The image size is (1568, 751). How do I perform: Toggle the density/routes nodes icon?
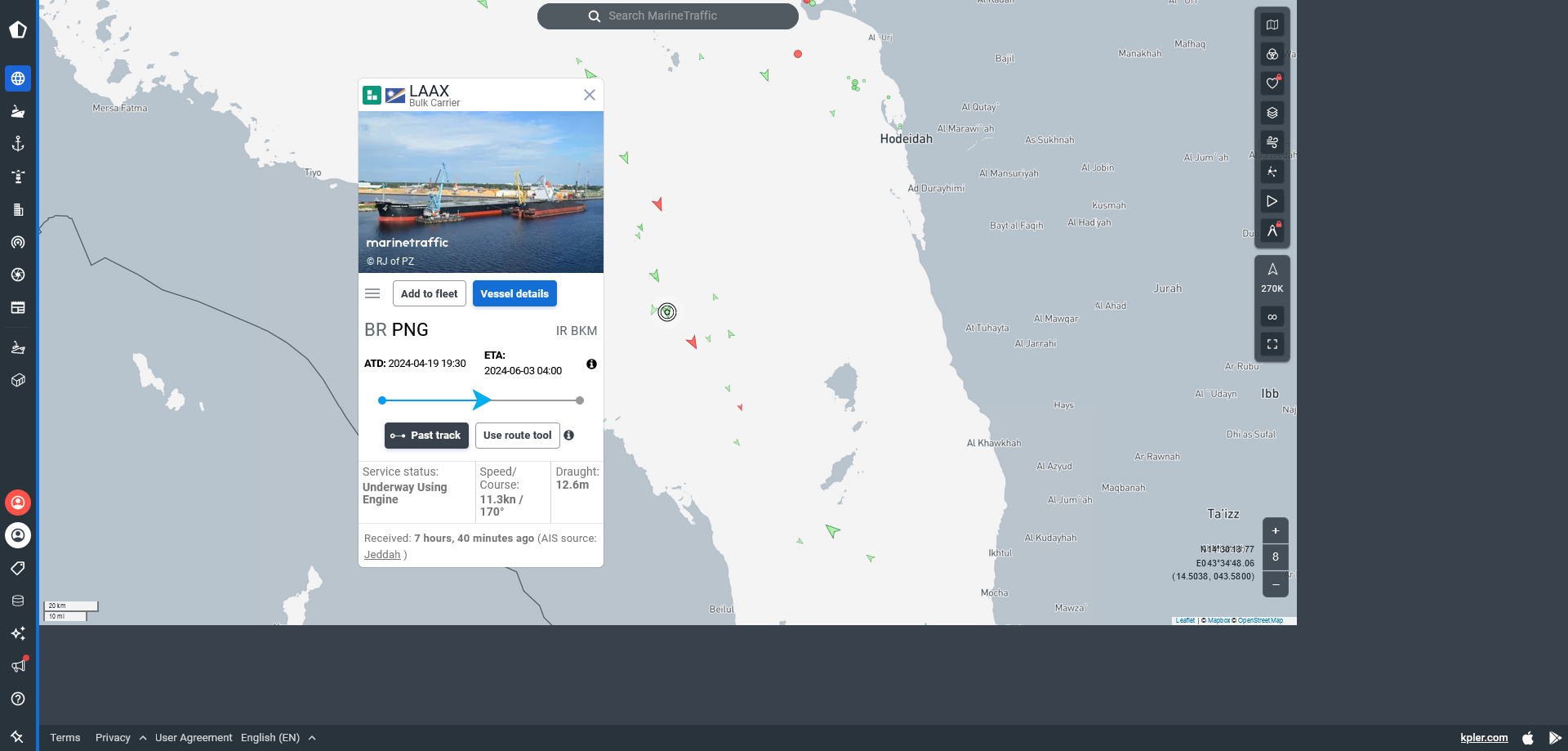1272,172
